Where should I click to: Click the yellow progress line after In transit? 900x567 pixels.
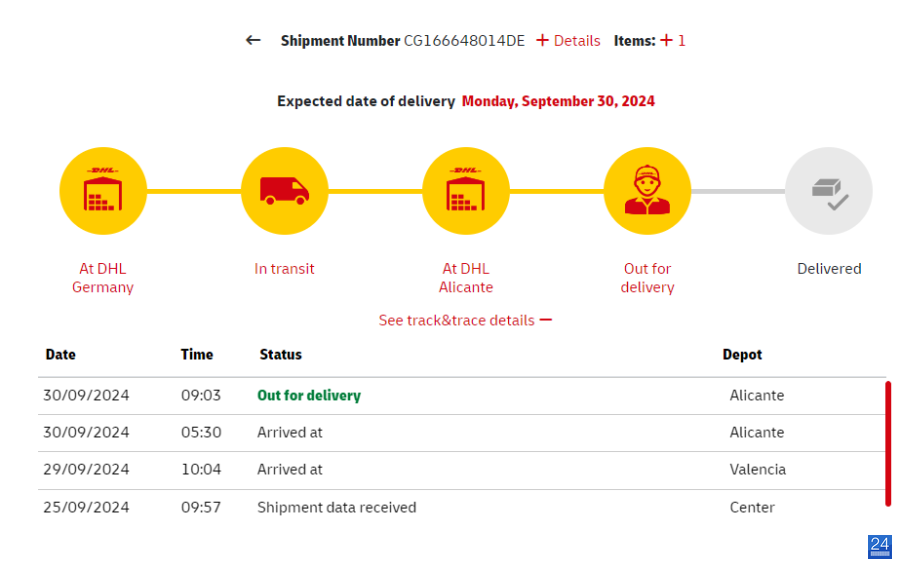(375, 191)
